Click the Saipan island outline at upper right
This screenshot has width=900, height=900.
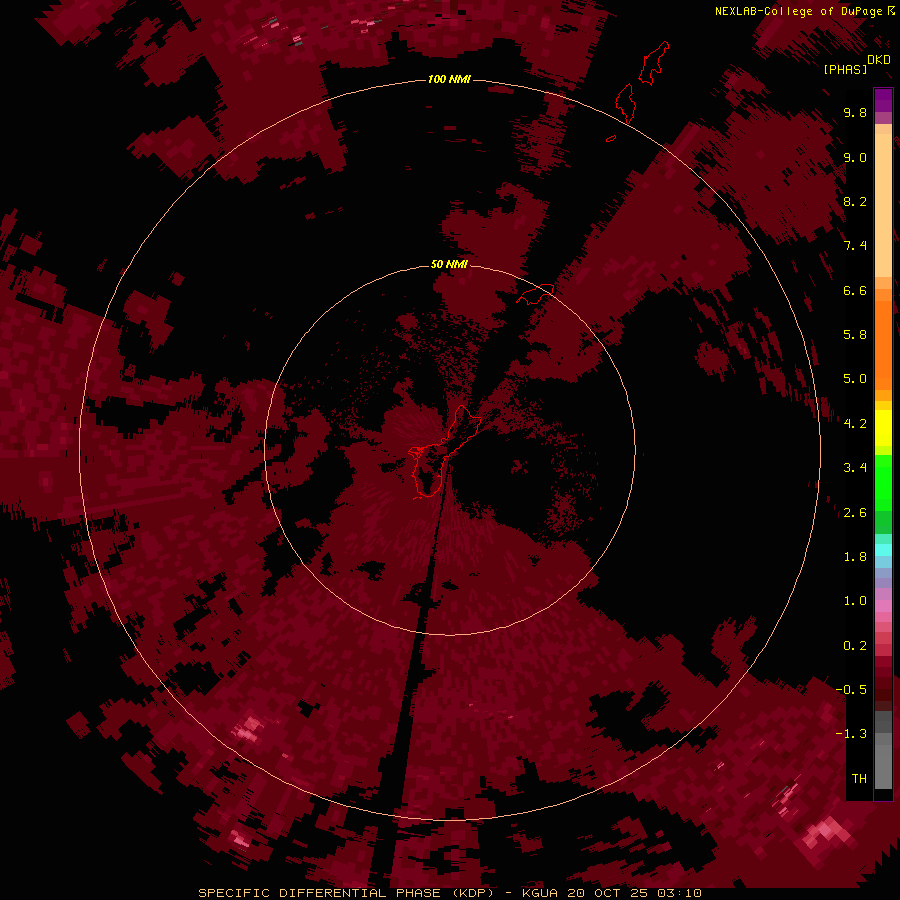[654, 63]
